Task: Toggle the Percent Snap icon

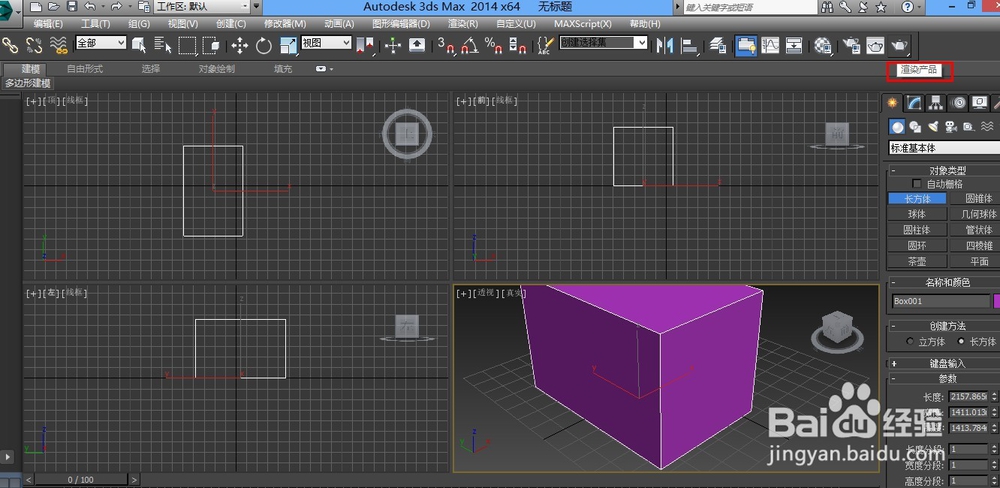Action: [x=494, y=45]
